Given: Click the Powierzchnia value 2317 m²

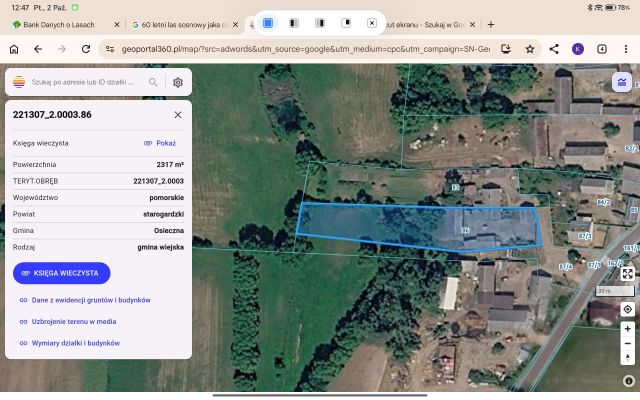Looking at the screenshot, I should (170, 164).
